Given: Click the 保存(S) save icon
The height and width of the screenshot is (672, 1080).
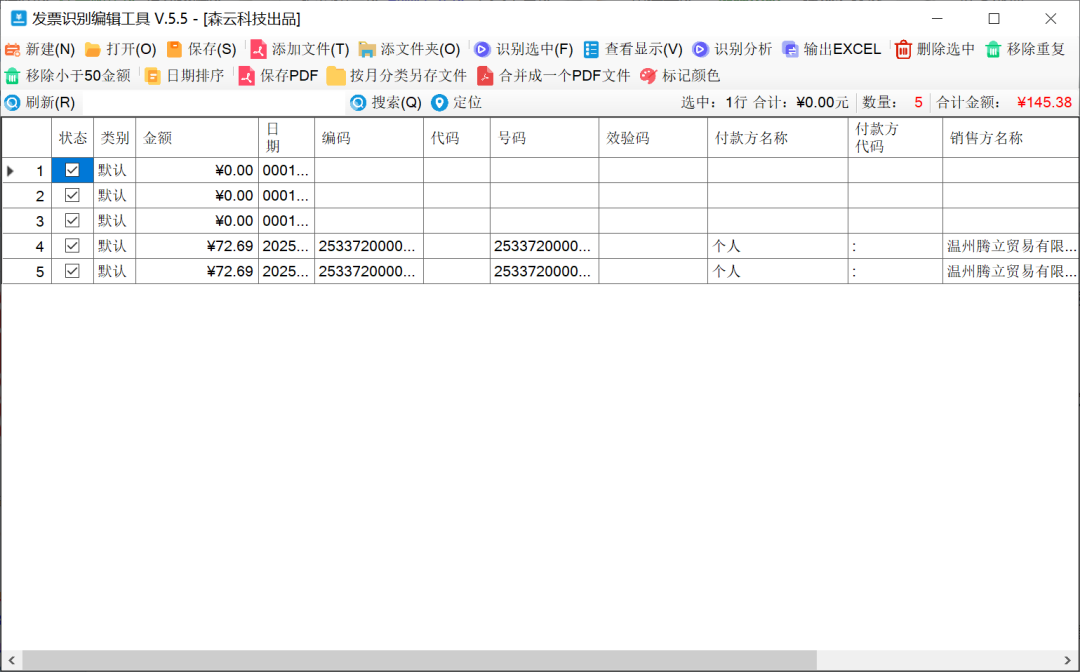Looking at the screenshot, I should pyautogui.click(x=175, y=49).
